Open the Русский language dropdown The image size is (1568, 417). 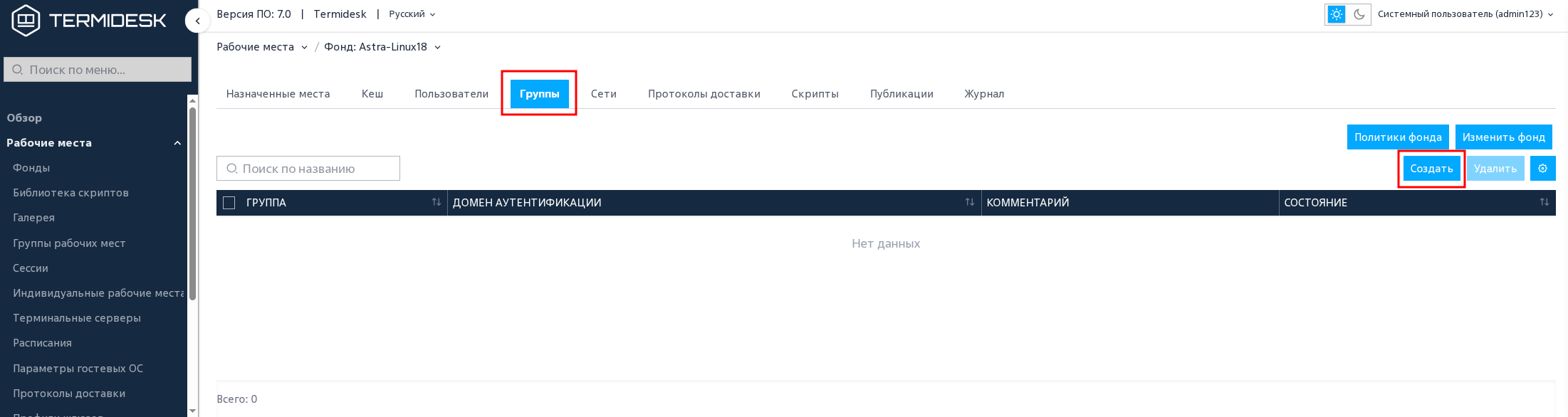(x=412, y=14)
